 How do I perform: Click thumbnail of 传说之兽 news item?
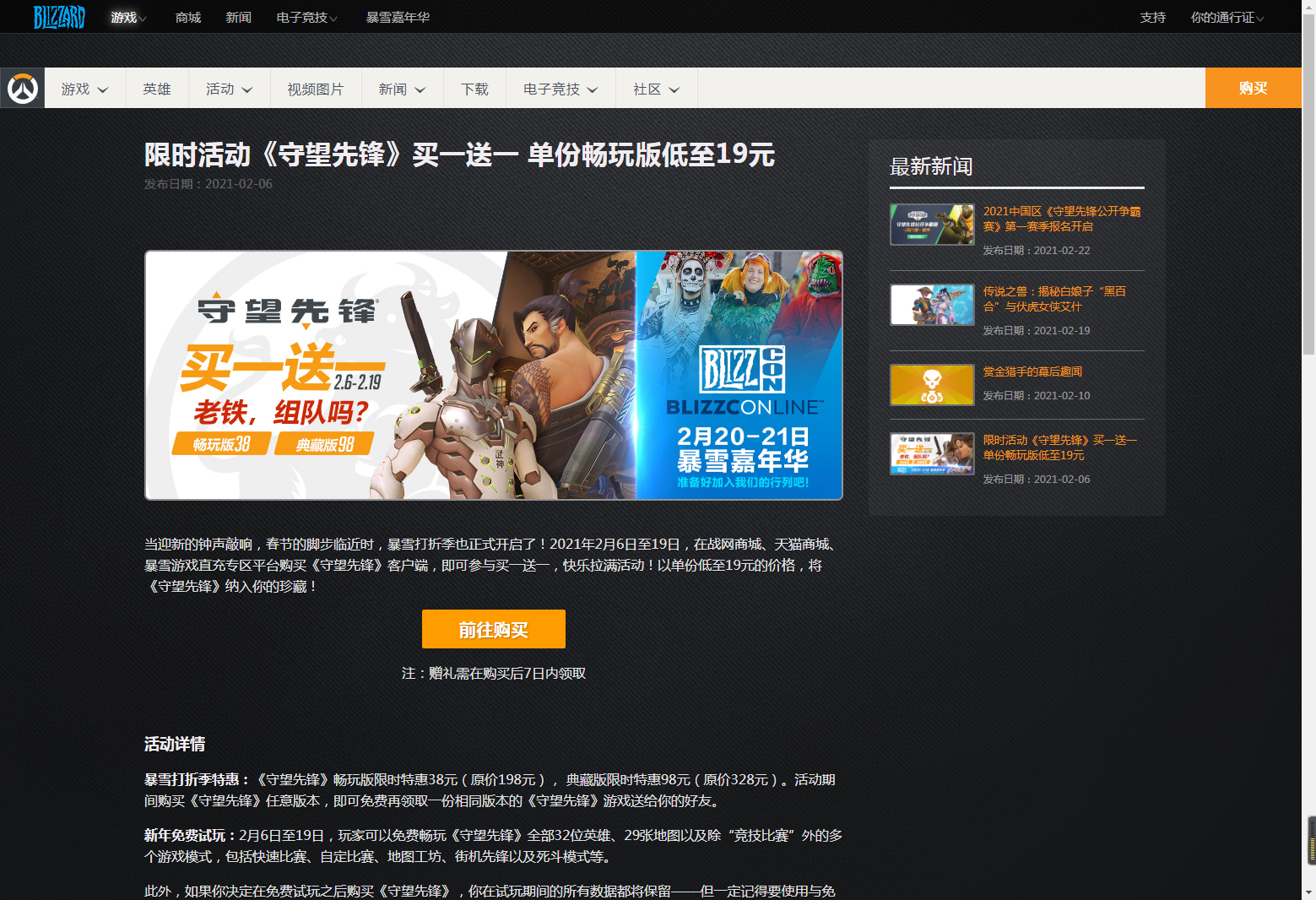(932, 305)
